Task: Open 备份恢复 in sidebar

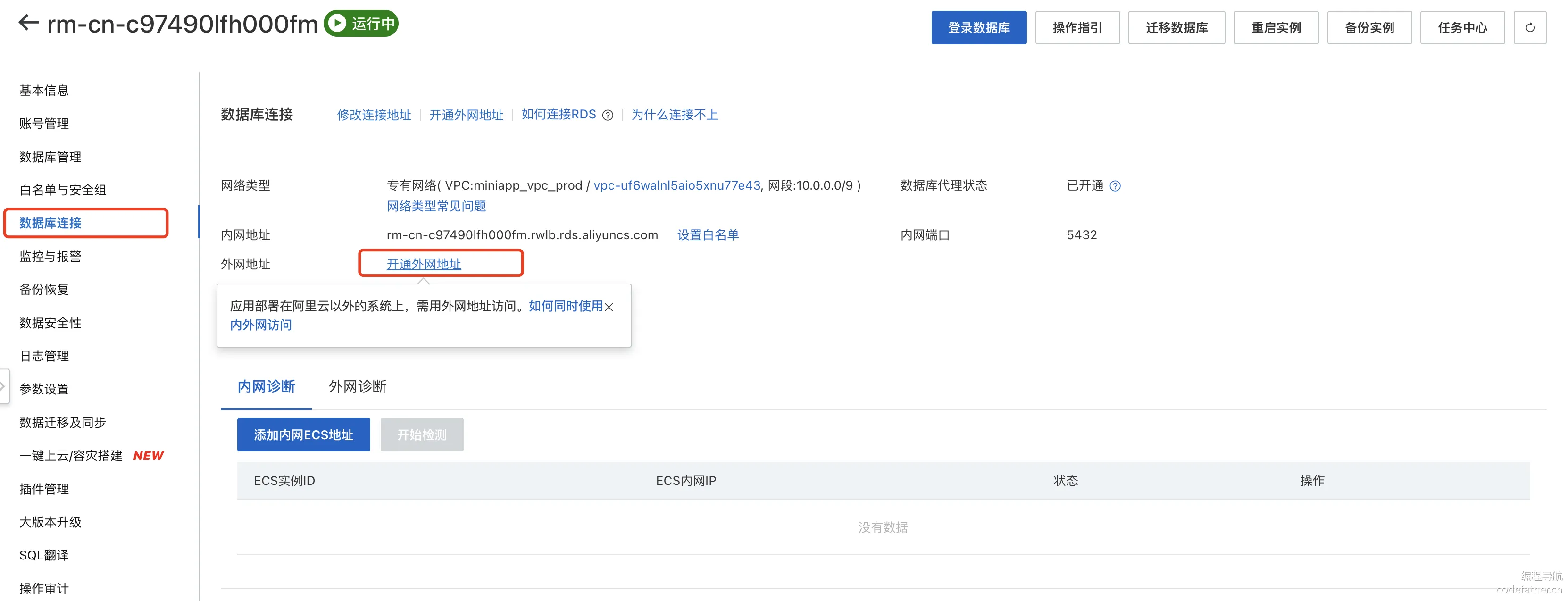Action: point(44,289)
